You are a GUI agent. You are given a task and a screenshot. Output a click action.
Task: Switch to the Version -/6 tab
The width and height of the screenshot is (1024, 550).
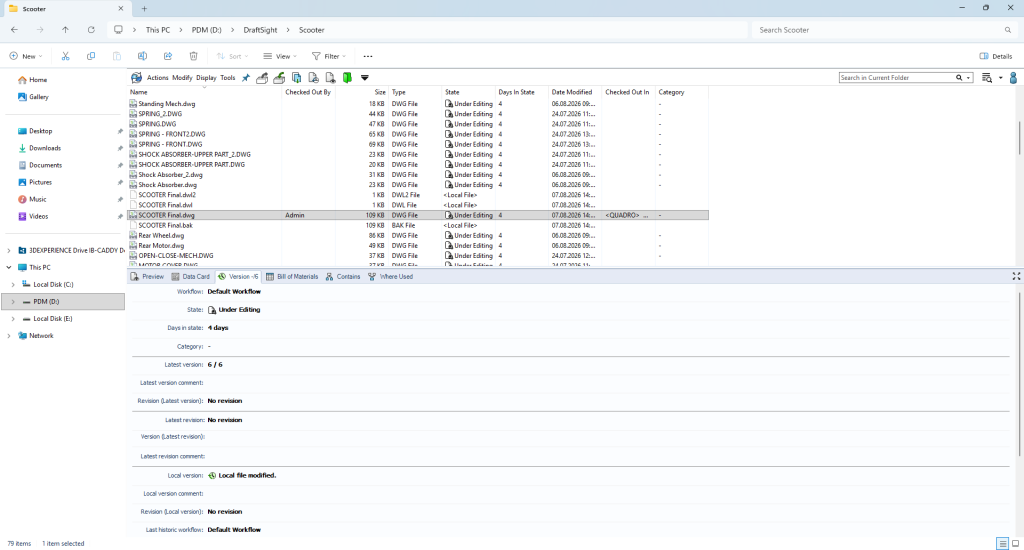pyautogui.click(x=238, y=276)
